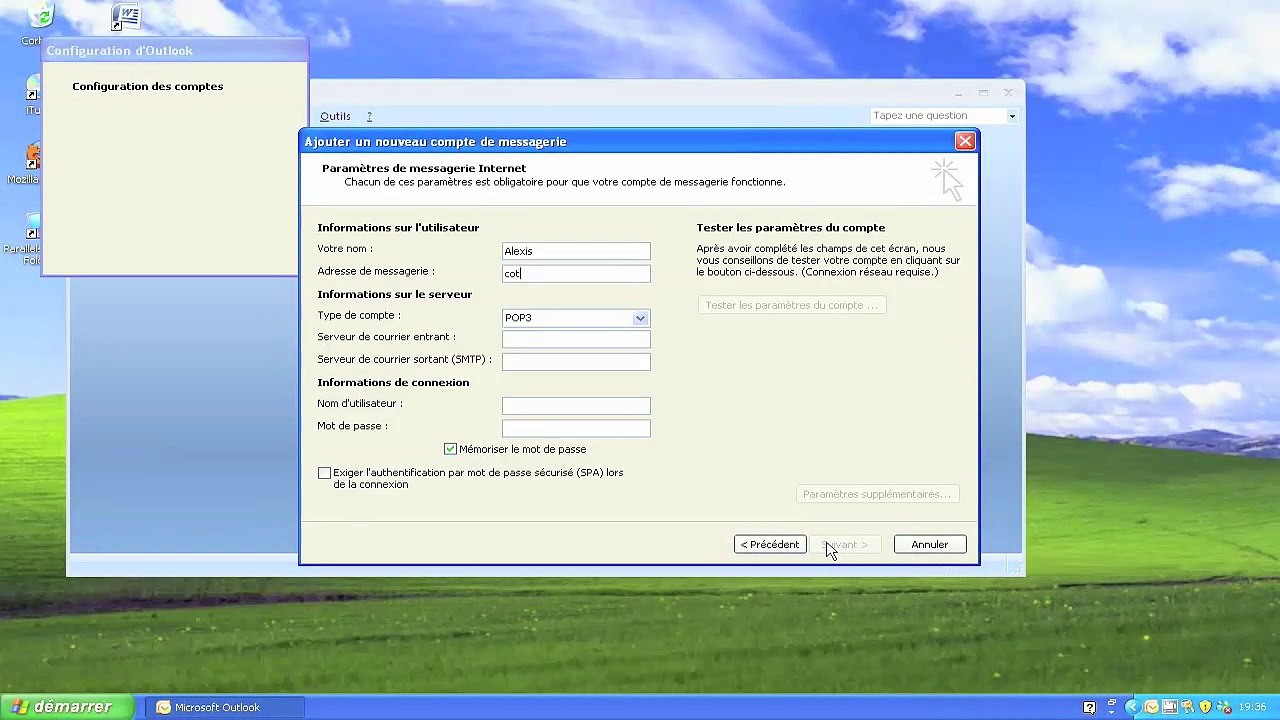Click the 'Serveur de courrier sortant (SMTP)' field

coord(576,361)
